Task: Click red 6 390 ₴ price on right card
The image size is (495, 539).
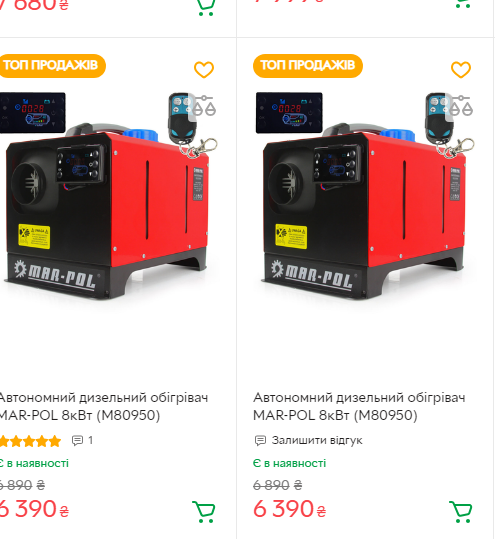Action: click(289, 509)
